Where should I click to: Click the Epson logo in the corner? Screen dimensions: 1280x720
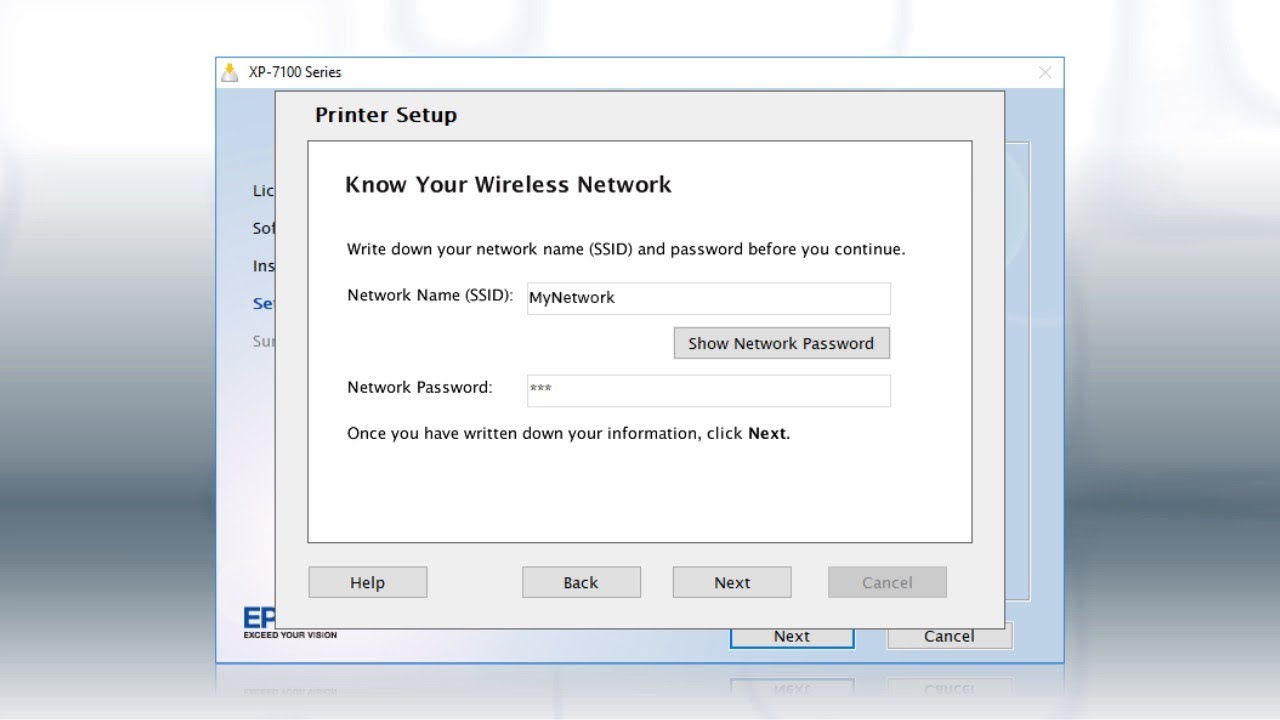(258, 619)
